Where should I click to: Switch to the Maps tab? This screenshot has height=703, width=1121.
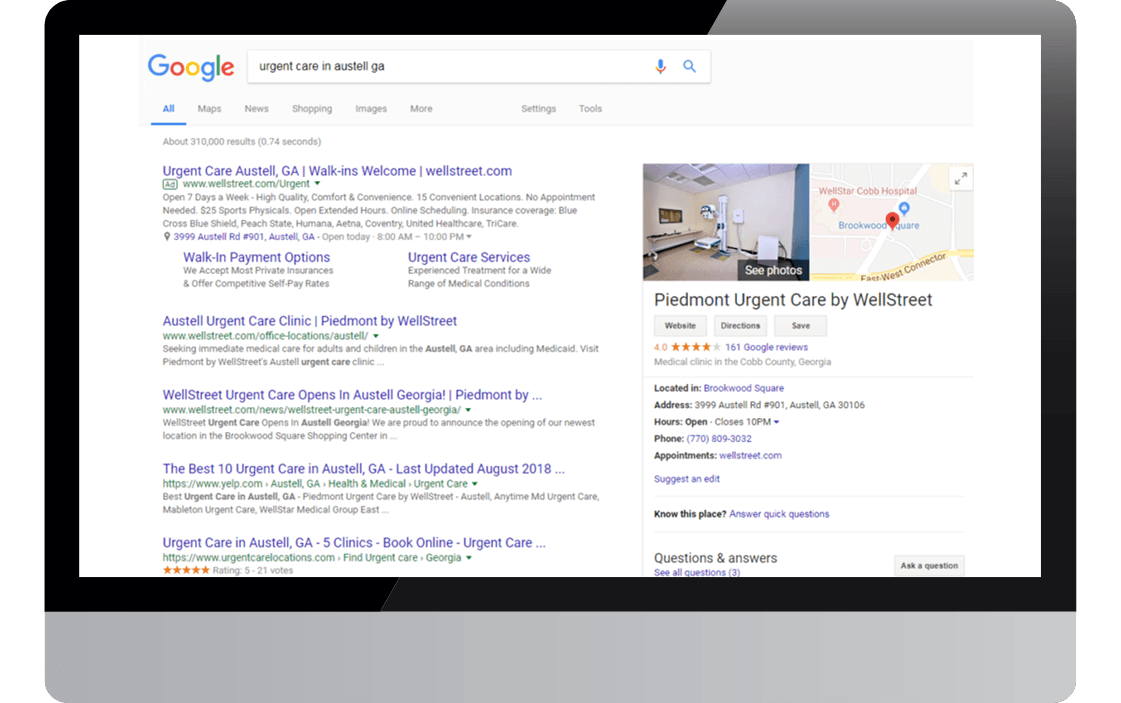209,109
